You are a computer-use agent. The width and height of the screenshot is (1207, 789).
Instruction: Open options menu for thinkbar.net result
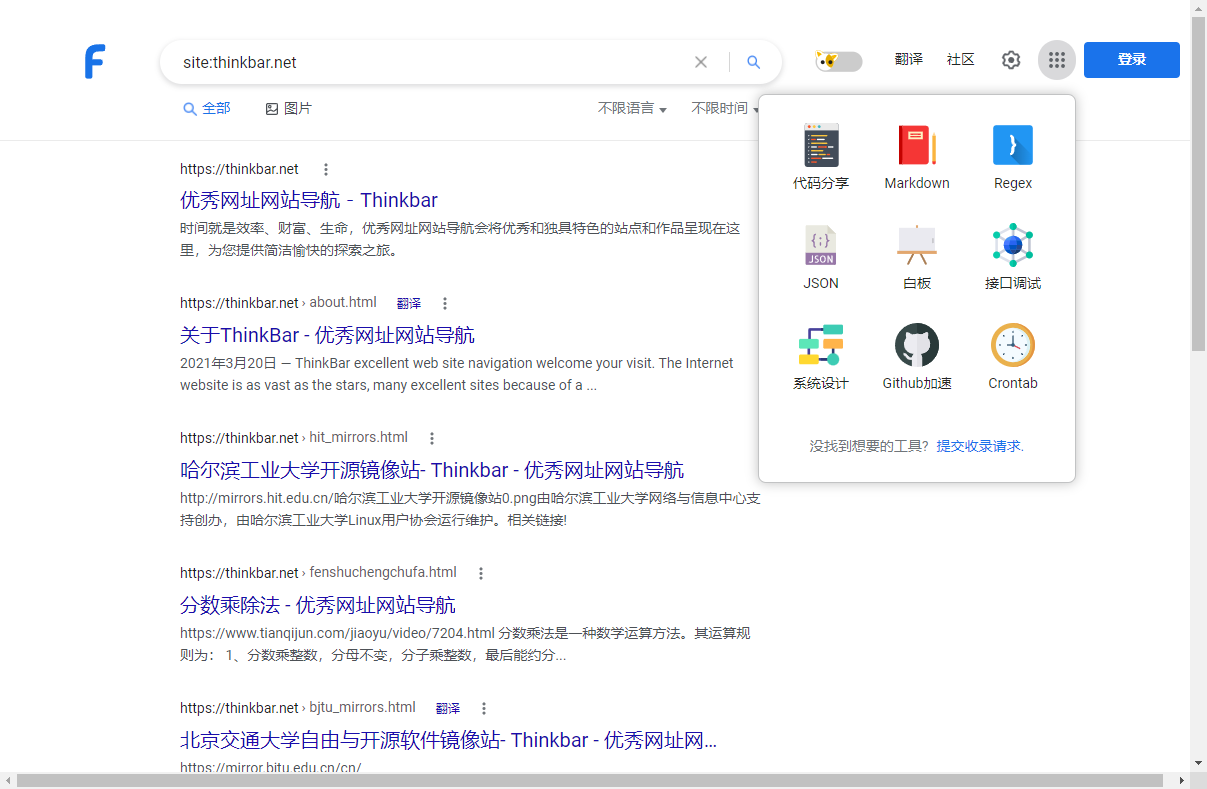click(325, 169)
